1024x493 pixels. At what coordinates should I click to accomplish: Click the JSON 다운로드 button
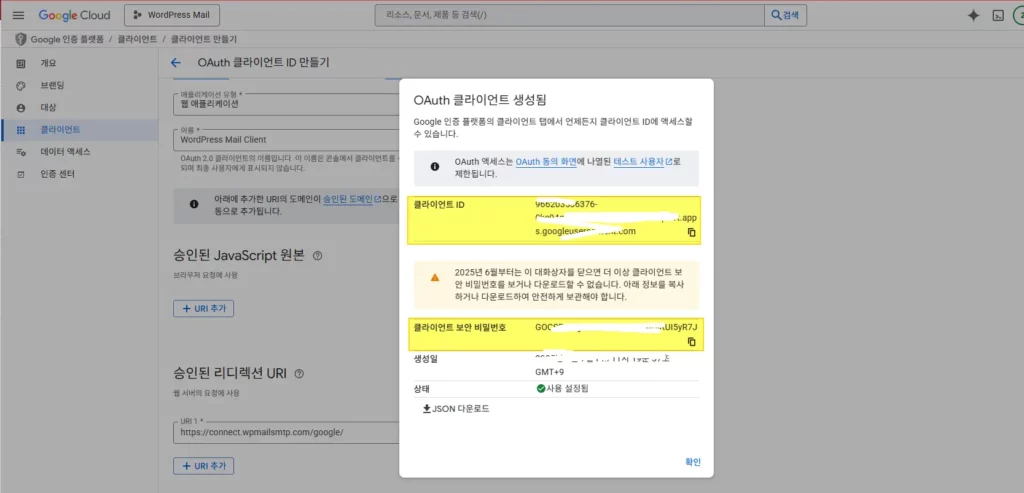click(456, 409)
